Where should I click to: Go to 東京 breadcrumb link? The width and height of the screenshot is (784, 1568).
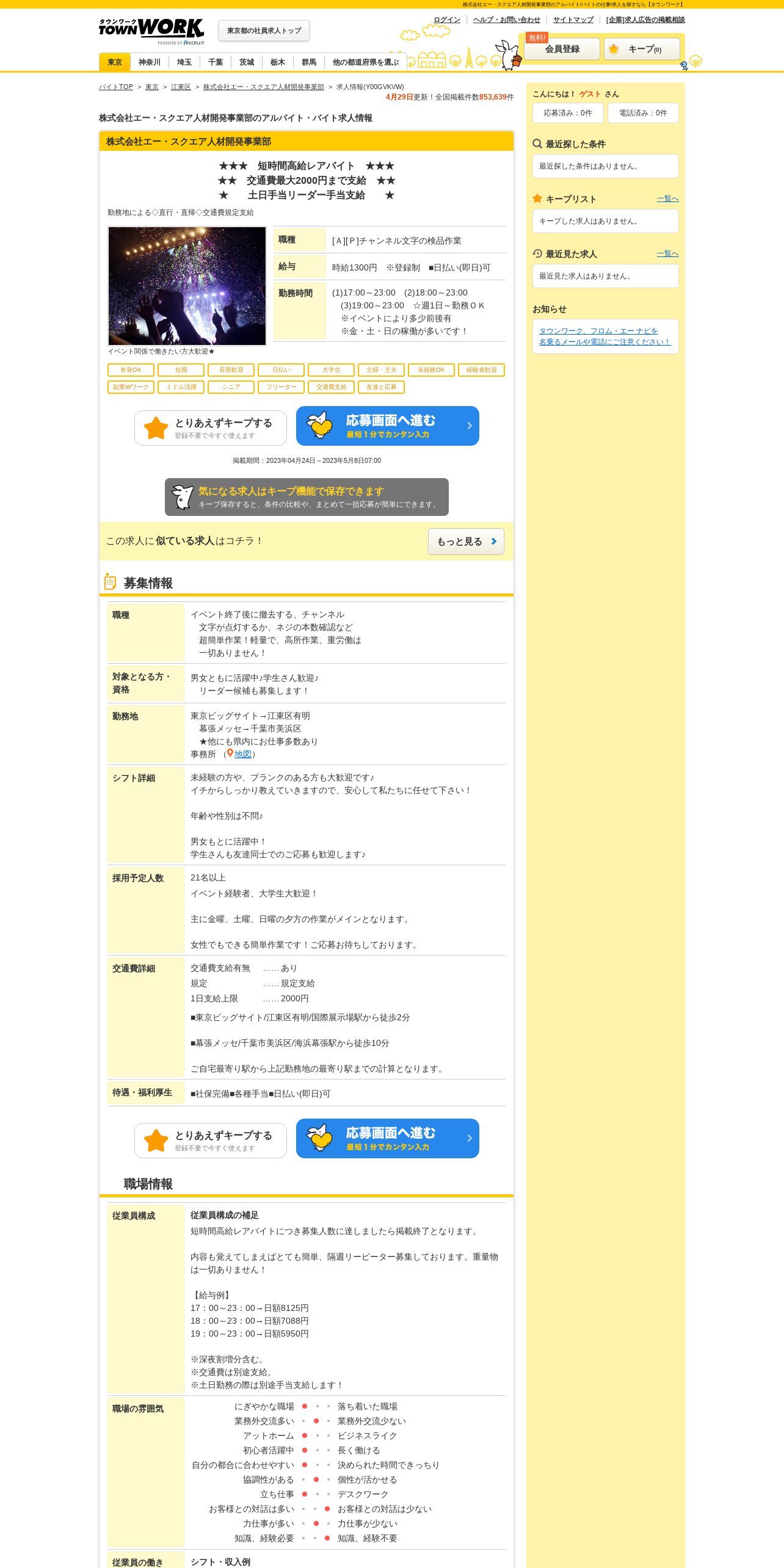tap(152, 87)
